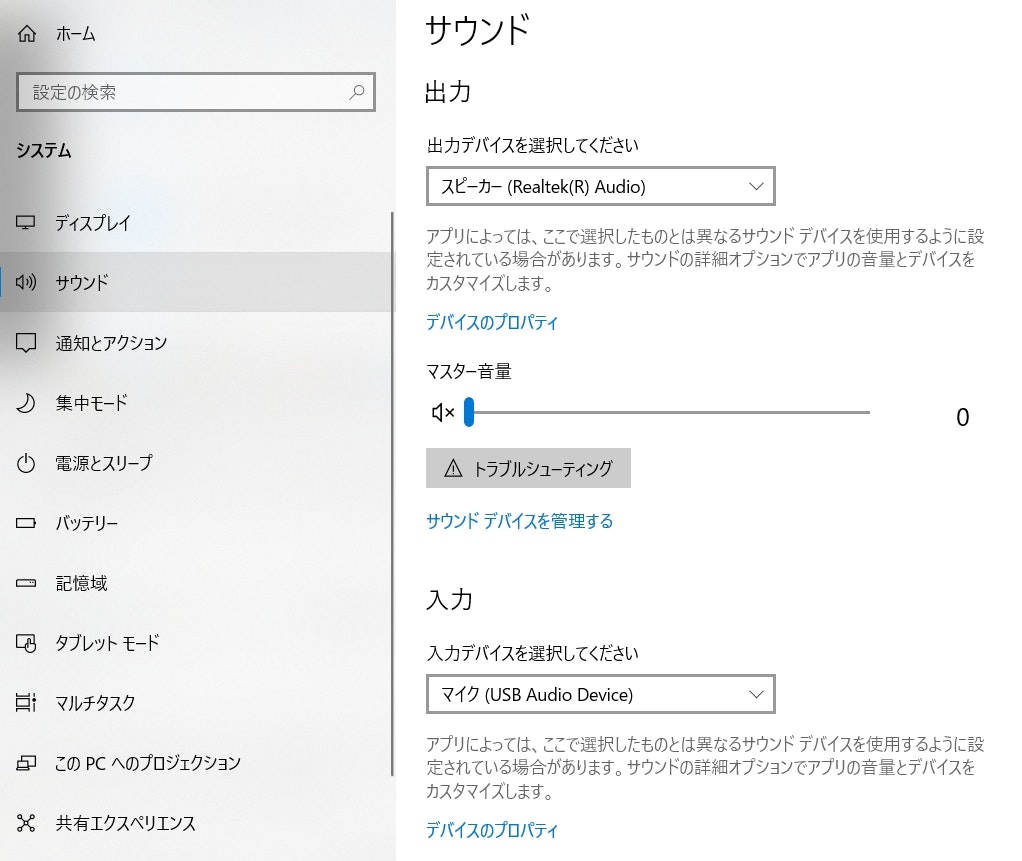
Task: Select 通知とアクション in the sidebar
Action: click(196, 343)
